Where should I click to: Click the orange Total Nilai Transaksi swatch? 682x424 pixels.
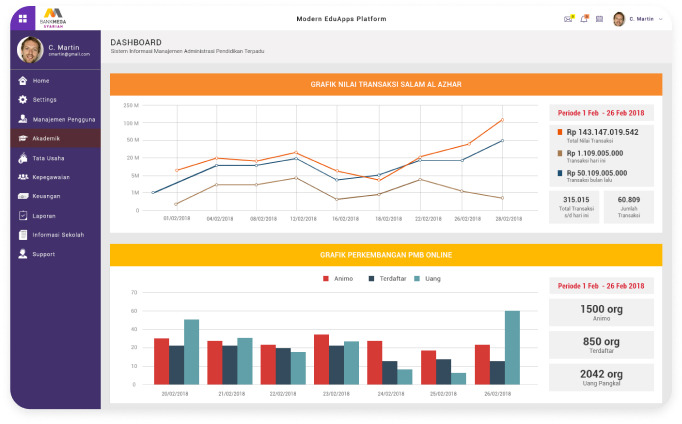[559, 132]
